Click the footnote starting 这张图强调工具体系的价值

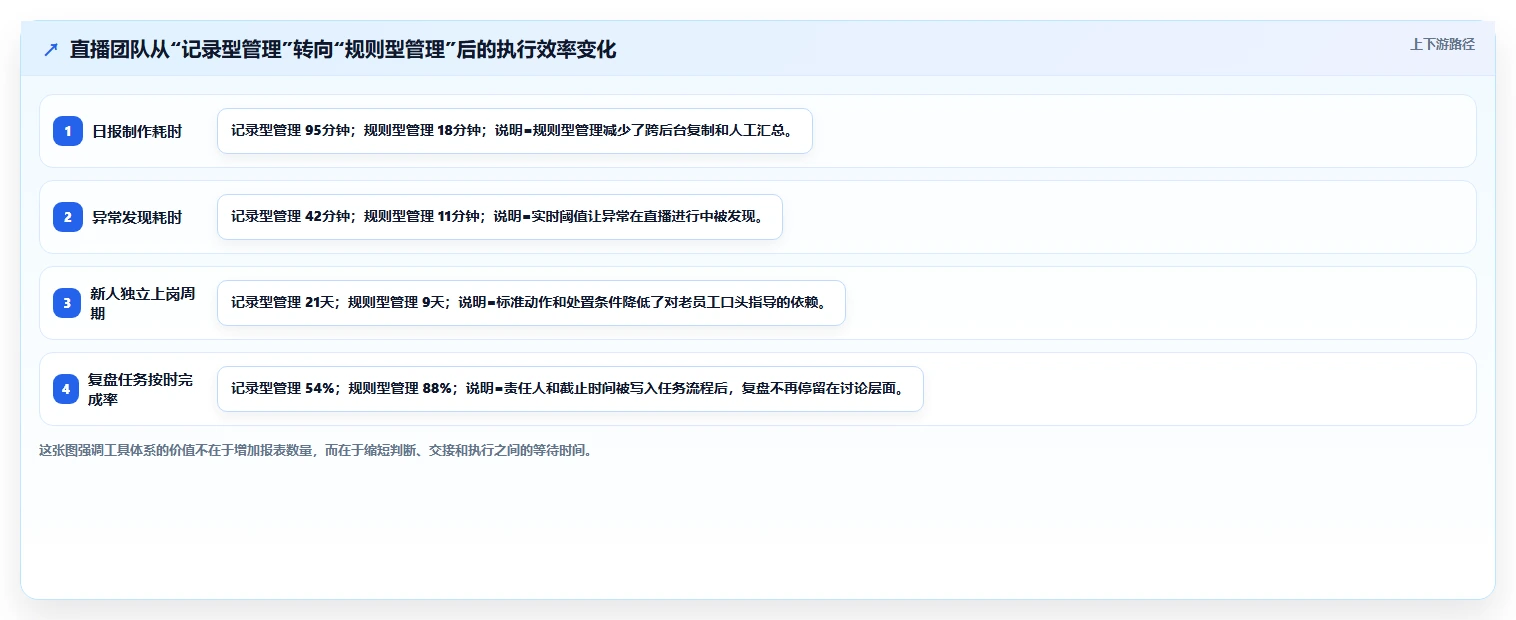[x=318, y=450]
